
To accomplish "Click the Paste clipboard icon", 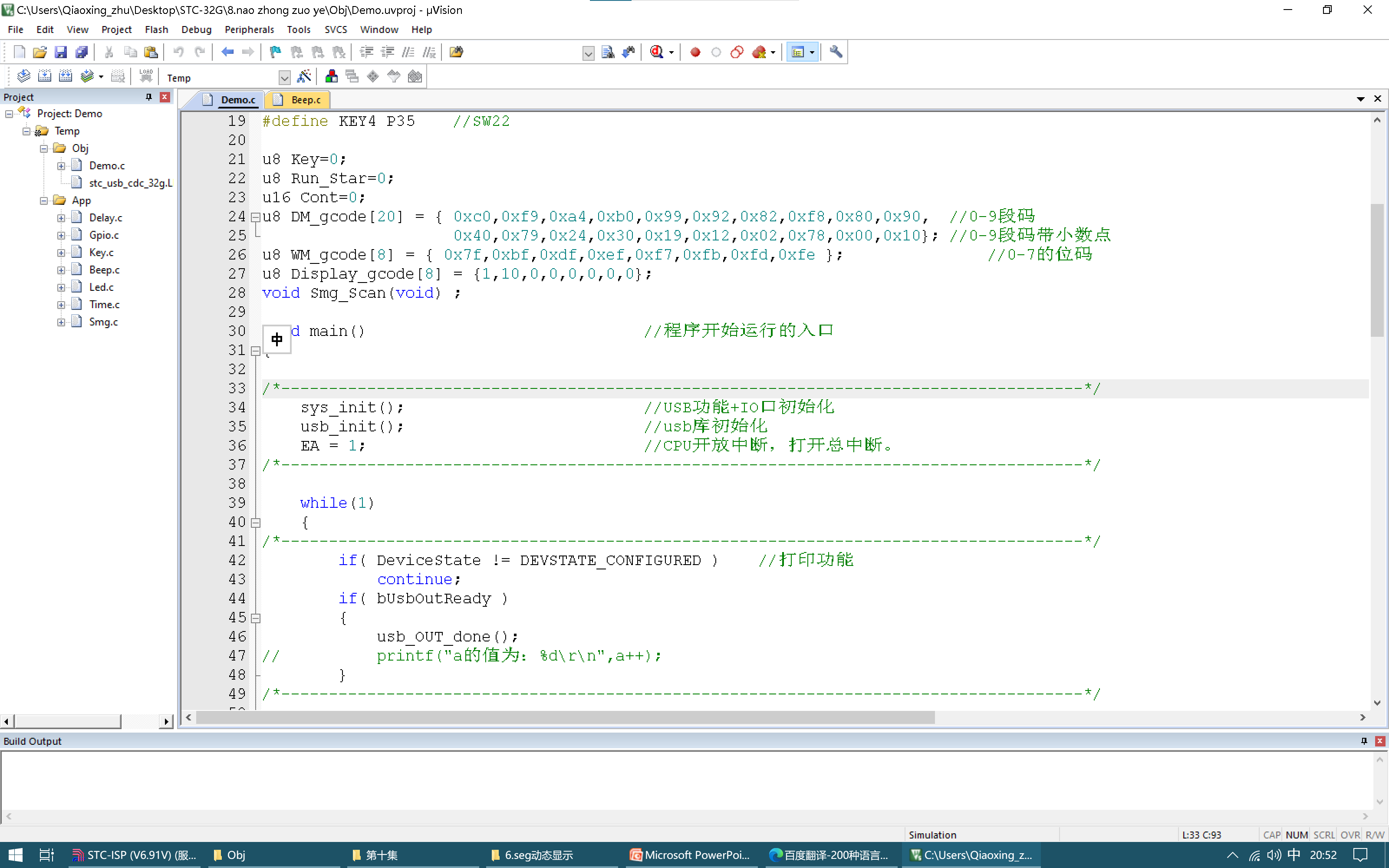I will (x=151, y=52).
